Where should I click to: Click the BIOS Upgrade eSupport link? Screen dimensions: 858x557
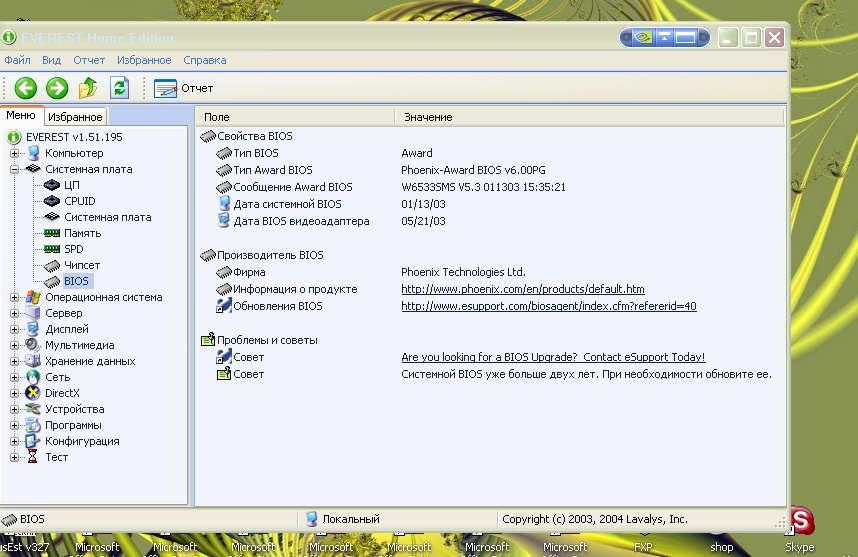(553, 357)
